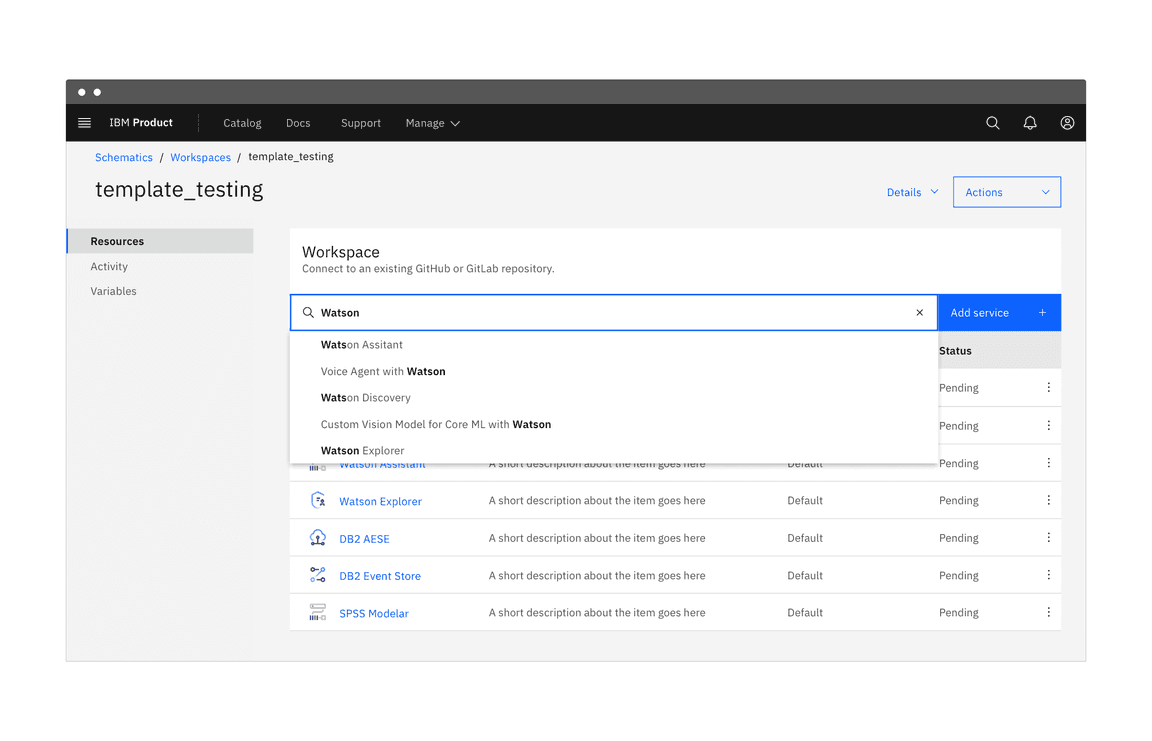Viewport: 1152px width, 741px height.
Task: Open the Manage dropdown in the header
Action: (x=431, y=122)
